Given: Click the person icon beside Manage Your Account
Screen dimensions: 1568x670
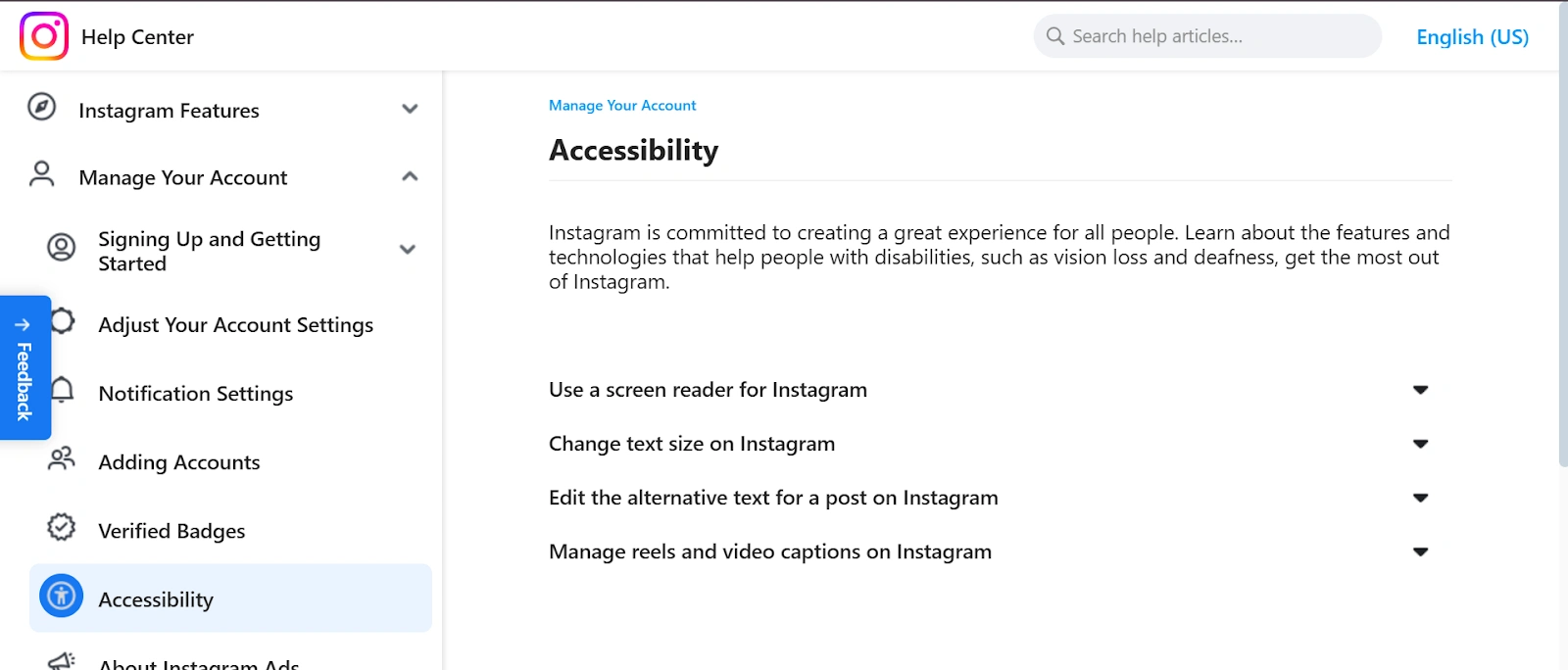Looking at the screenshot, I should [41, 174].
